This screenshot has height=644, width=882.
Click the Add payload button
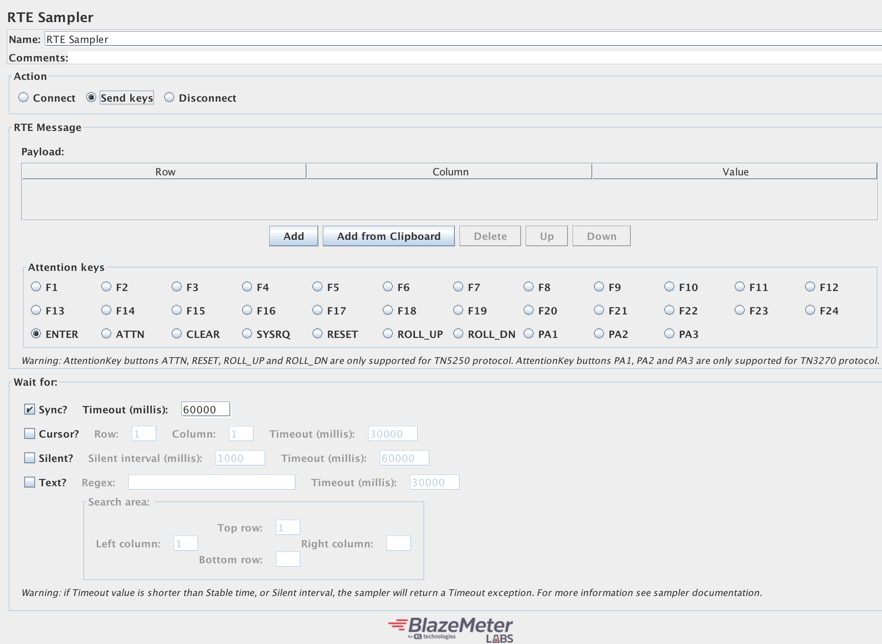point(293,236)
